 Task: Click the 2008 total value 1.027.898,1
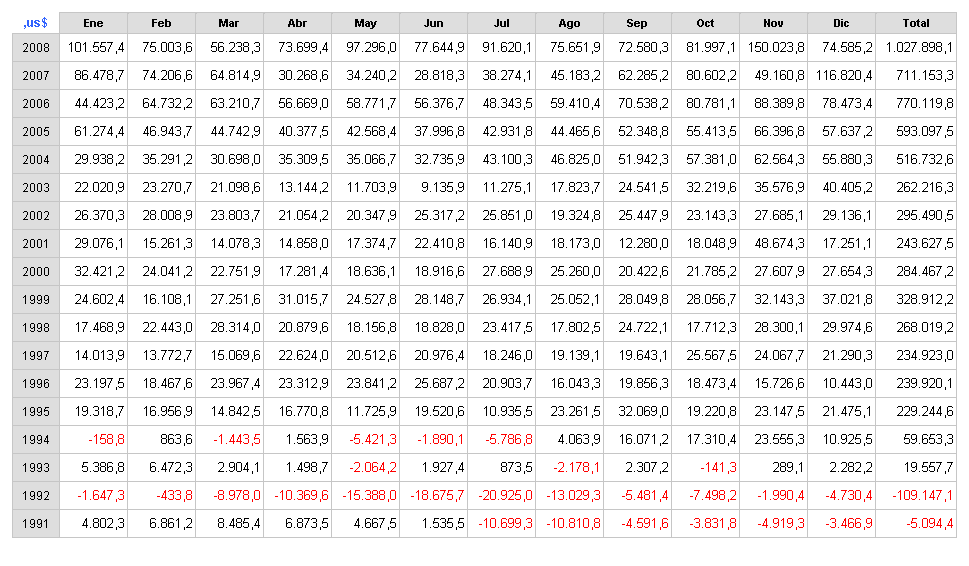click(919, 48)
